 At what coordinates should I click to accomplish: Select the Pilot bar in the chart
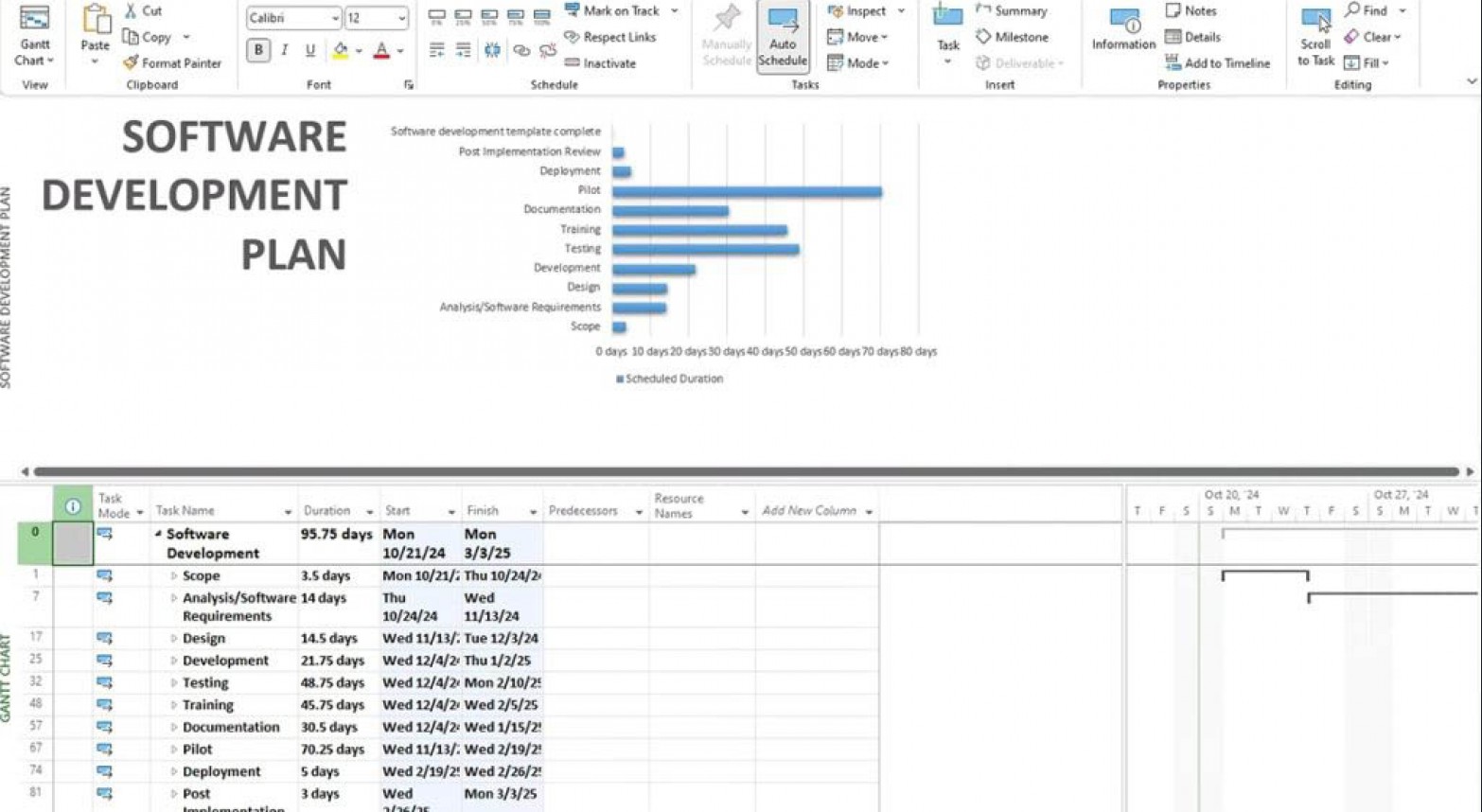coord(747,192)
